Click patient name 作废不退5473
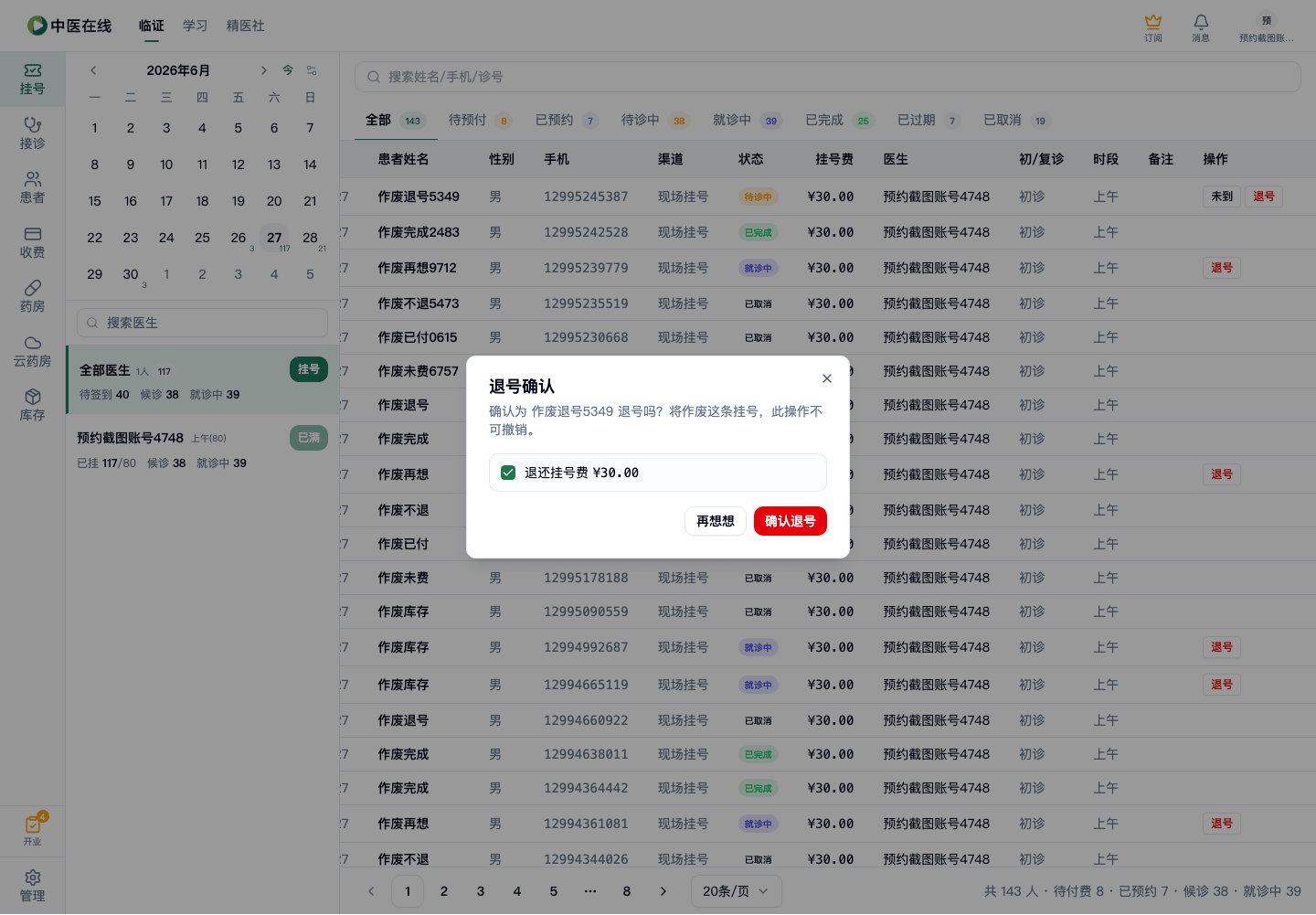The height and width of the screenshot is (915, 1316). pyautogui.click(x=419, y=303)
